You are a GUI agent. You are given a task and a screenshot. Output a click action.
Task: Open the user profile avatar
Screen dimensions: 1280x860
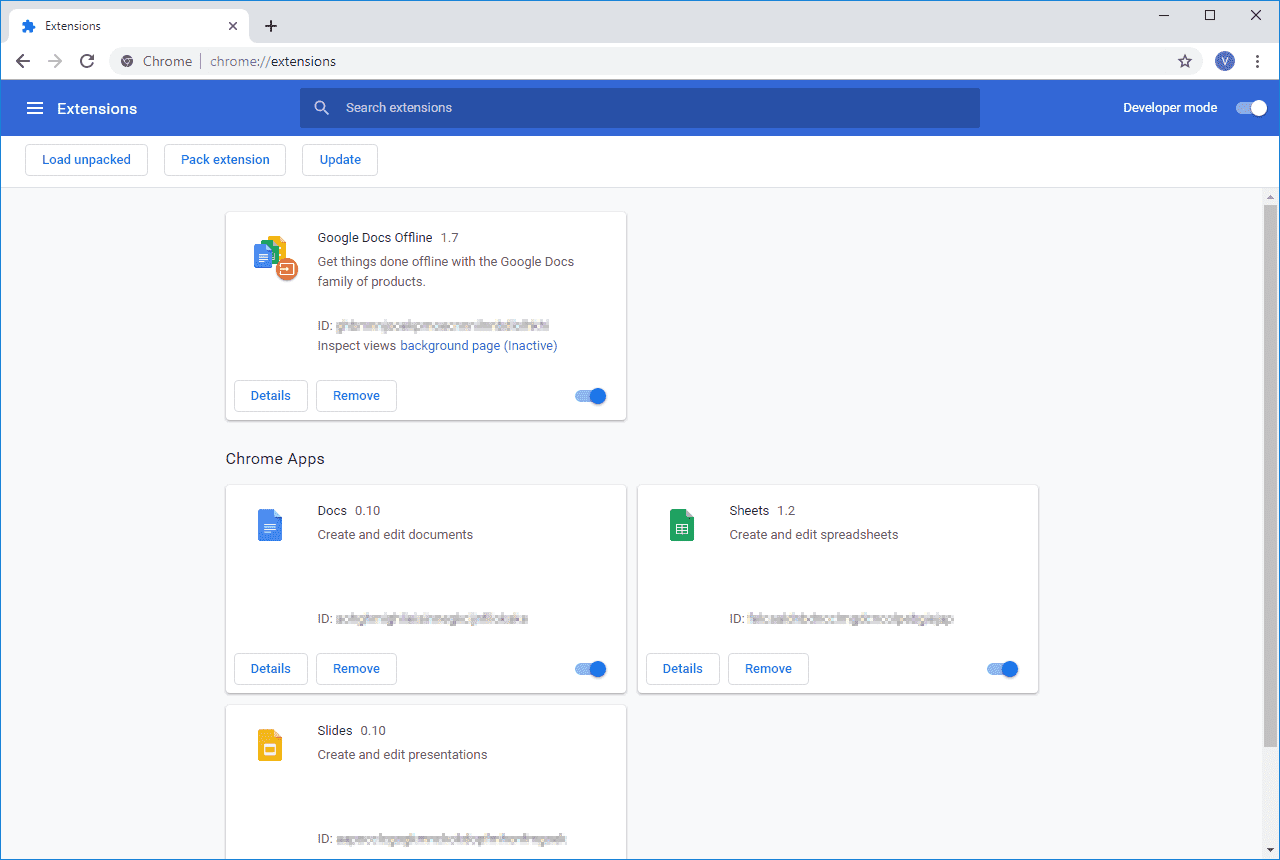point(1225,61)
